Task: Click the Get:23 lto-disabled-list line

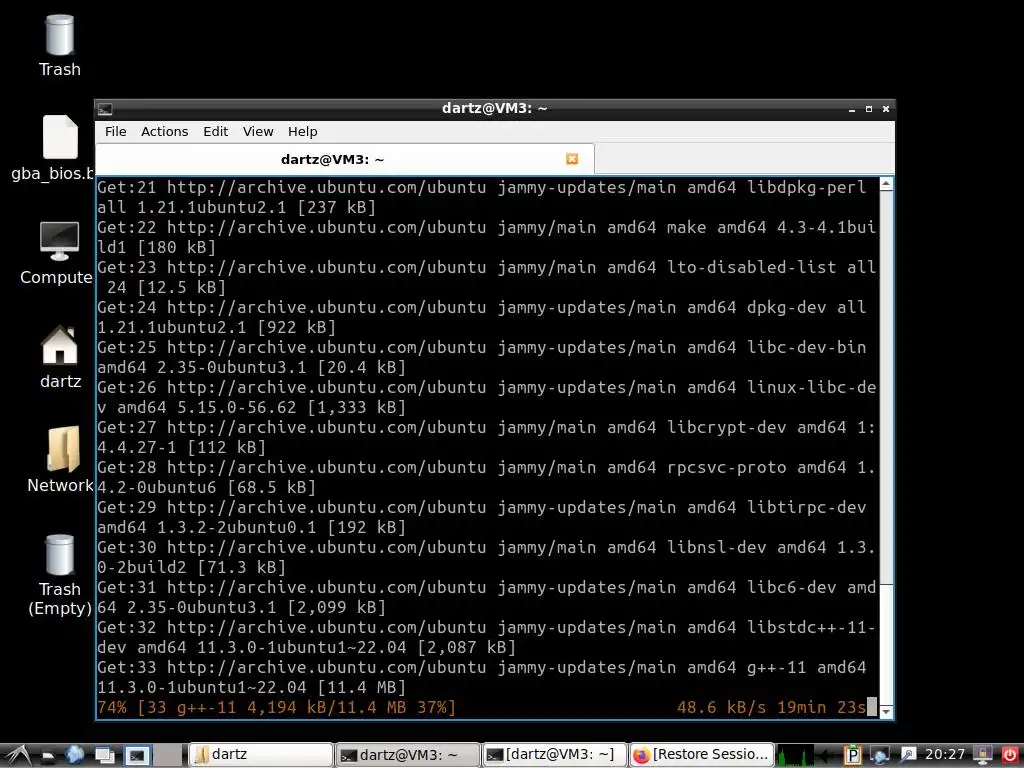Action: 487,277
